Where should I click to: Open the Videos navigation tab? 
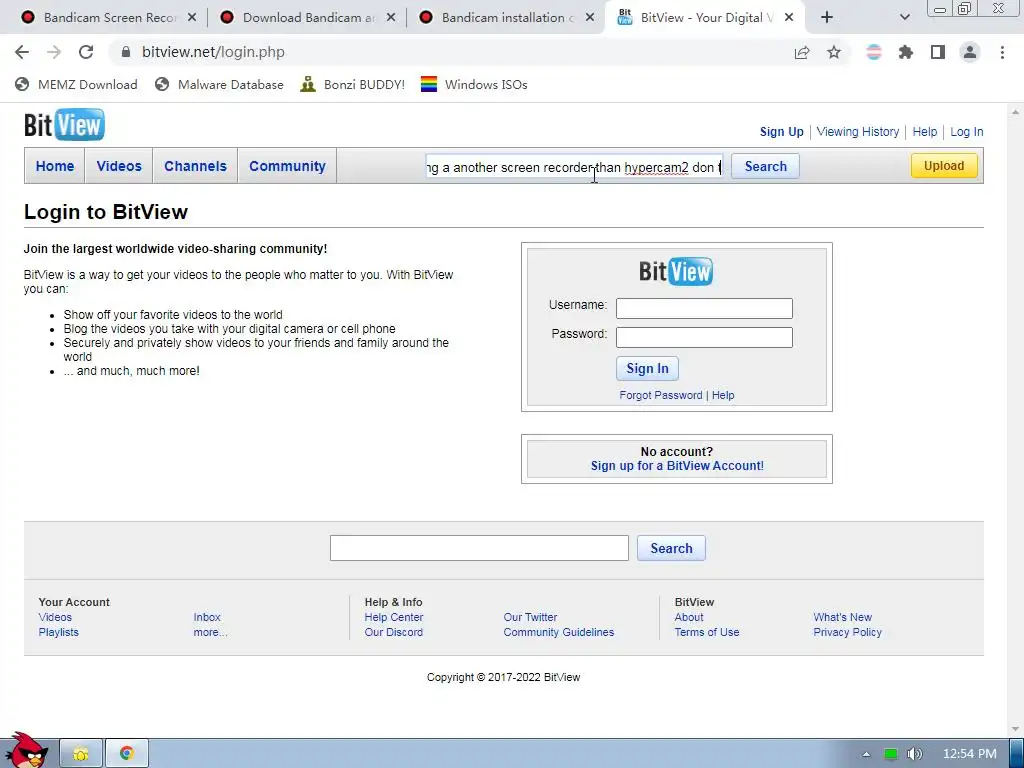click(x=119, y=166)
